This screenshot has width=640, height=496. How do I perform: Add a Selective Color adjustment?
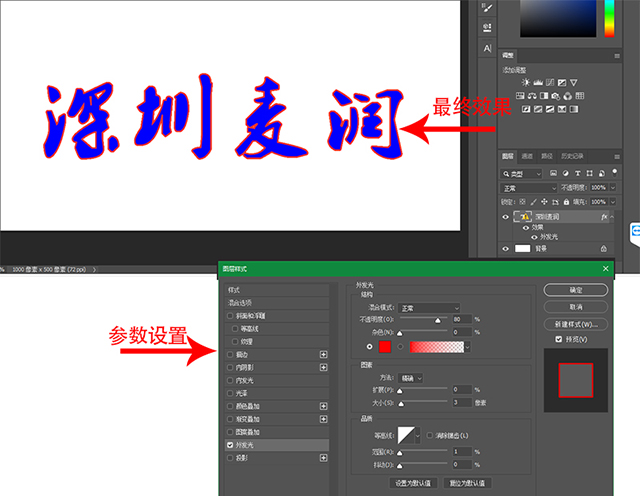pos(562,109)
